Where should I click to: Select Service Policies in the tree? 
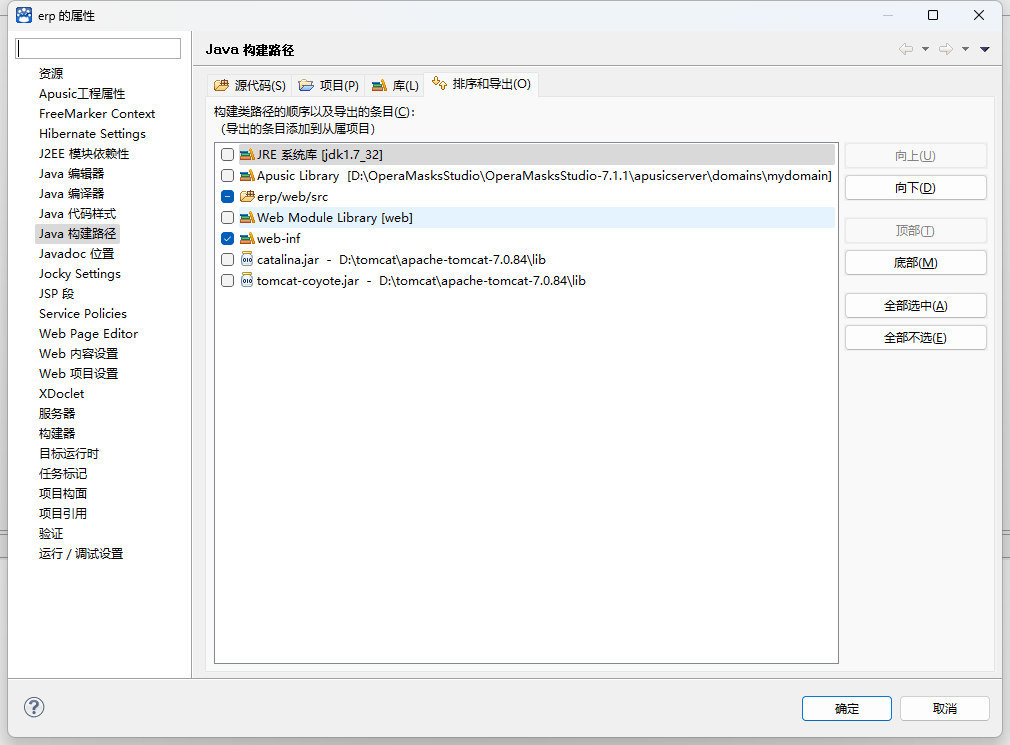tap(82, 314)
